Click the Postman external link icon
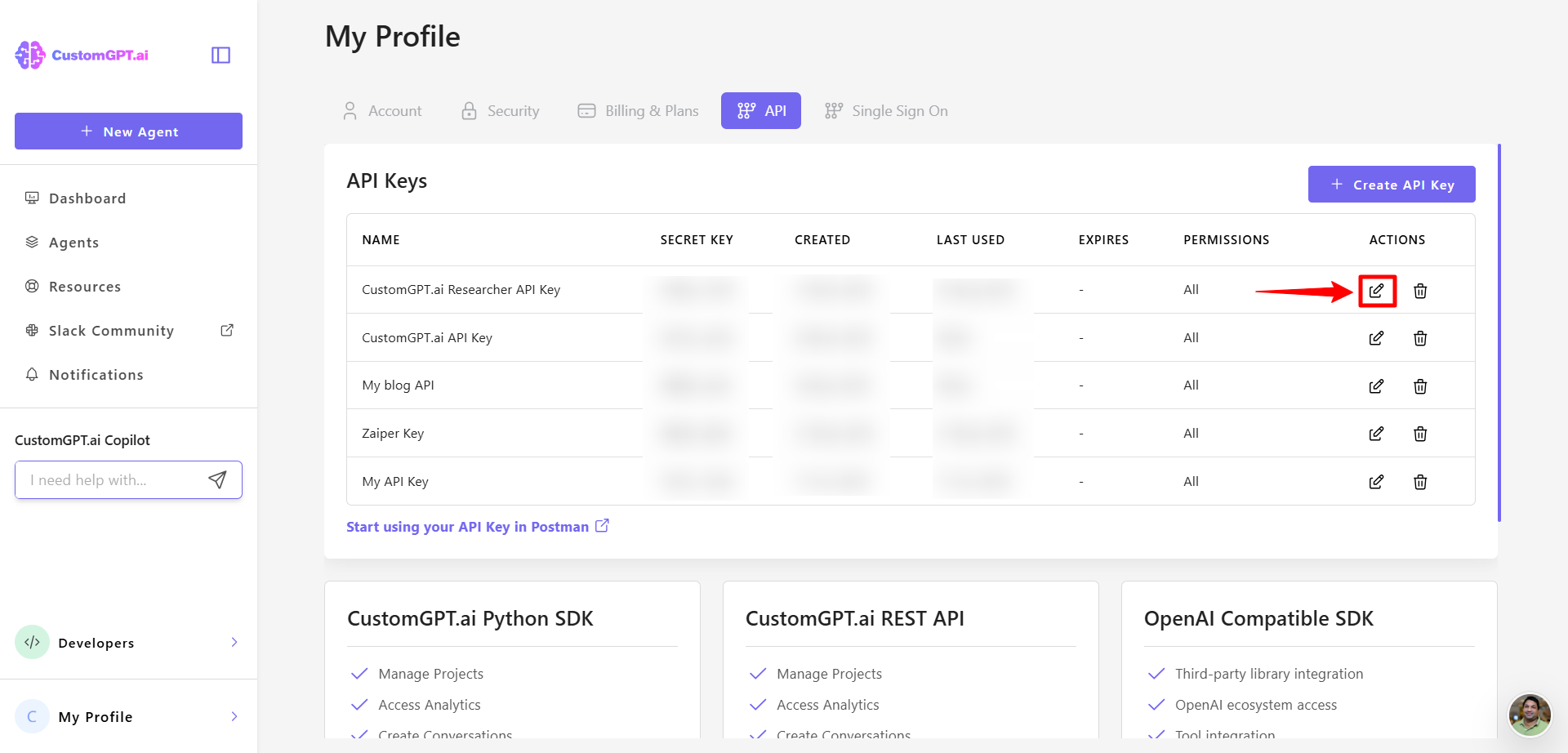 click(602, 526)
